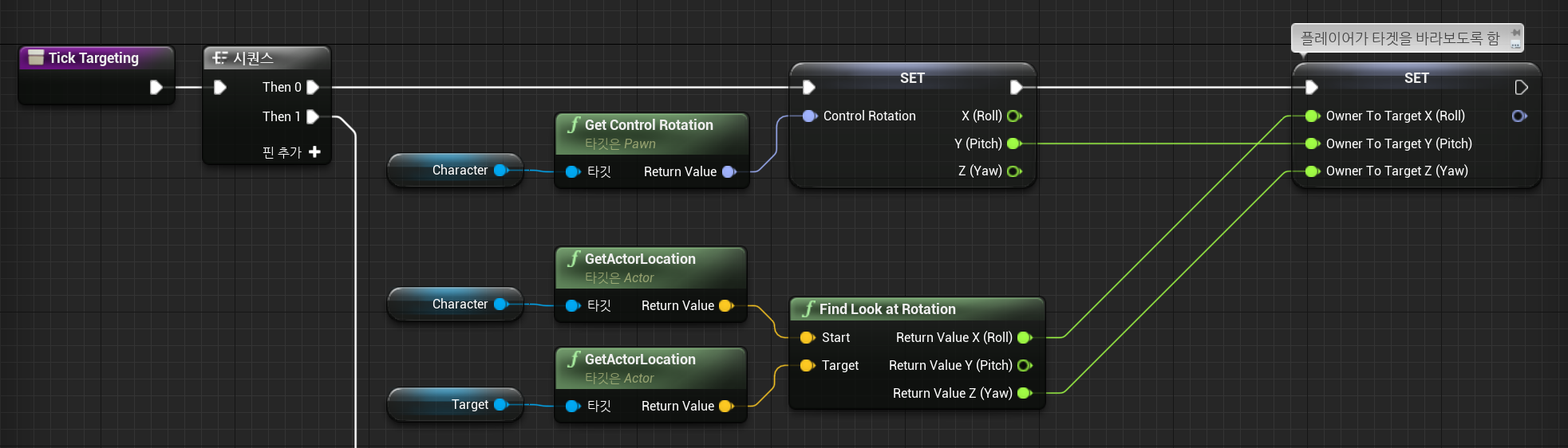This screenshot has width=1568, height=448.
Task: Select the Tick Targeting event node title
Action: click(x=93, y=57)
